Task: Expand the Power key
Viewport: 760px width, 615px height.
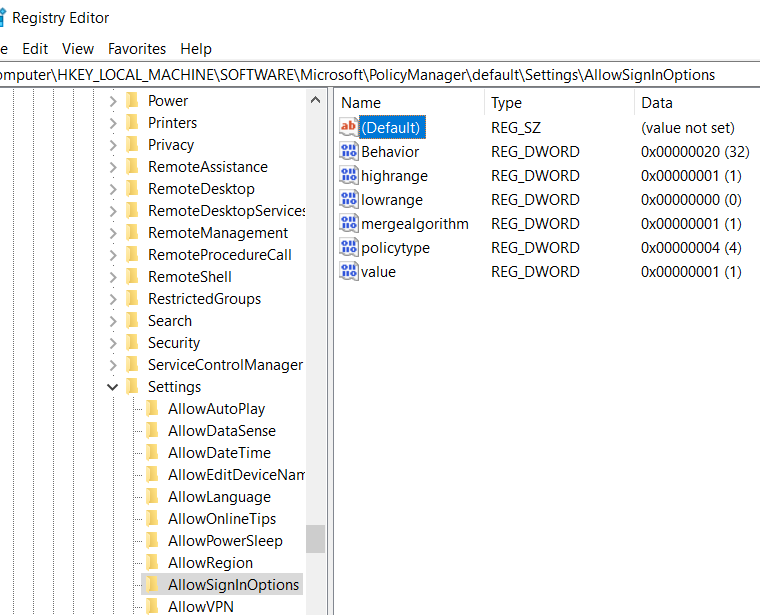Action: 113,101
